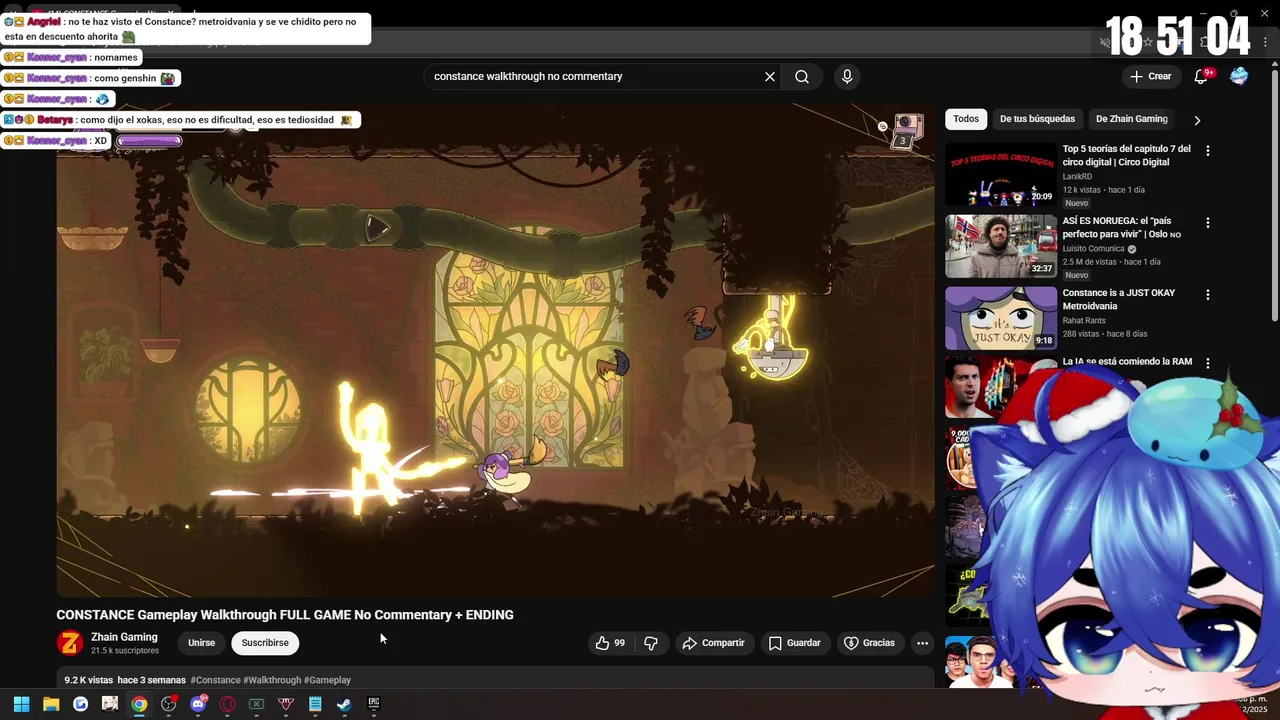Click the #Walkthrough hashtag
1280x720 pixels.
272,680
